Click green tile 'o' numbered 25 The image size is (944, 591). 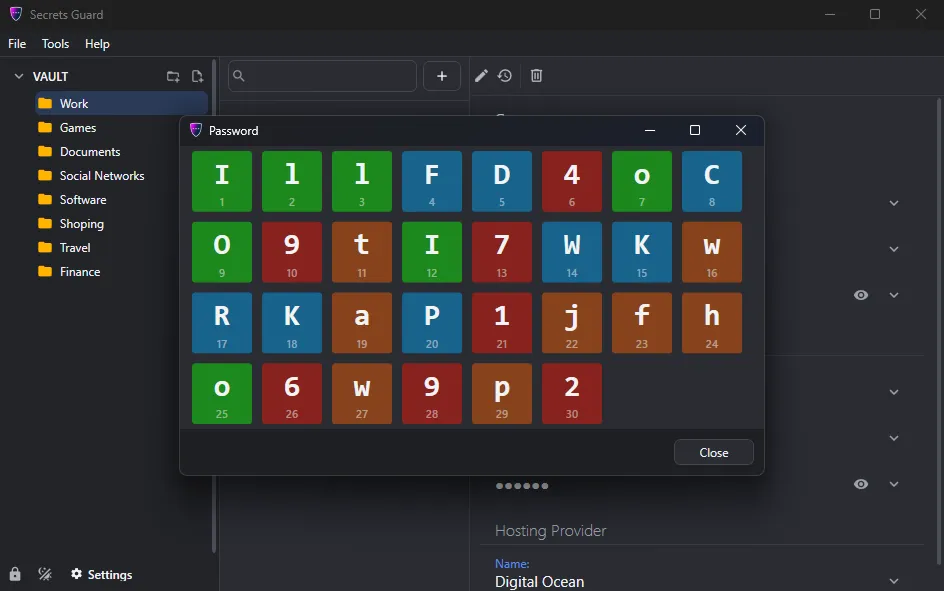(222, 394)
